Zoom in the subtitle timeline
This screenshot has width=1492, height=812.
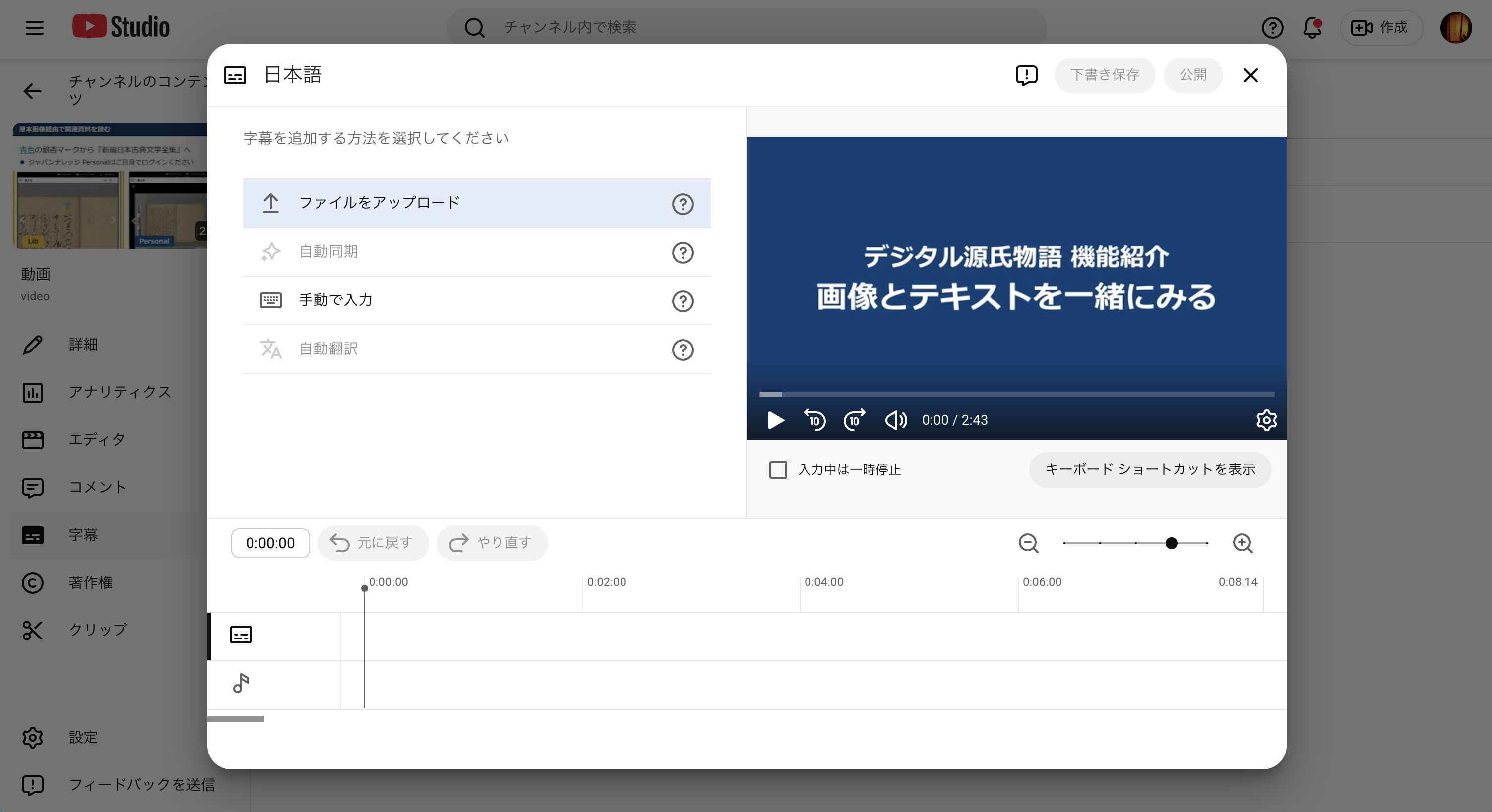(1243, 543)
